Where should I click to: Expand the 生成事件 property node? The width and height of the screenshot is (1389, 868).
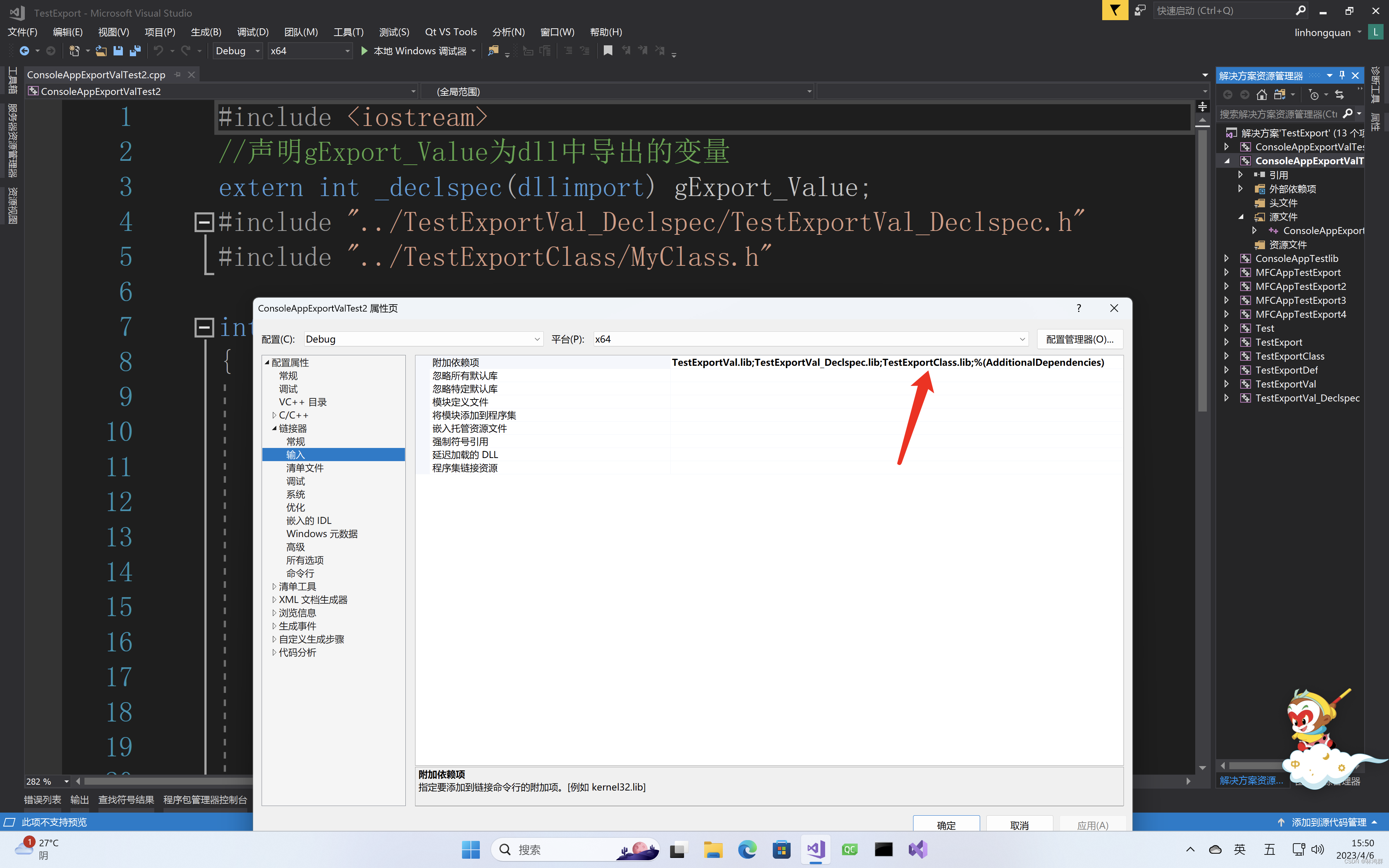(x=274, y=626)
